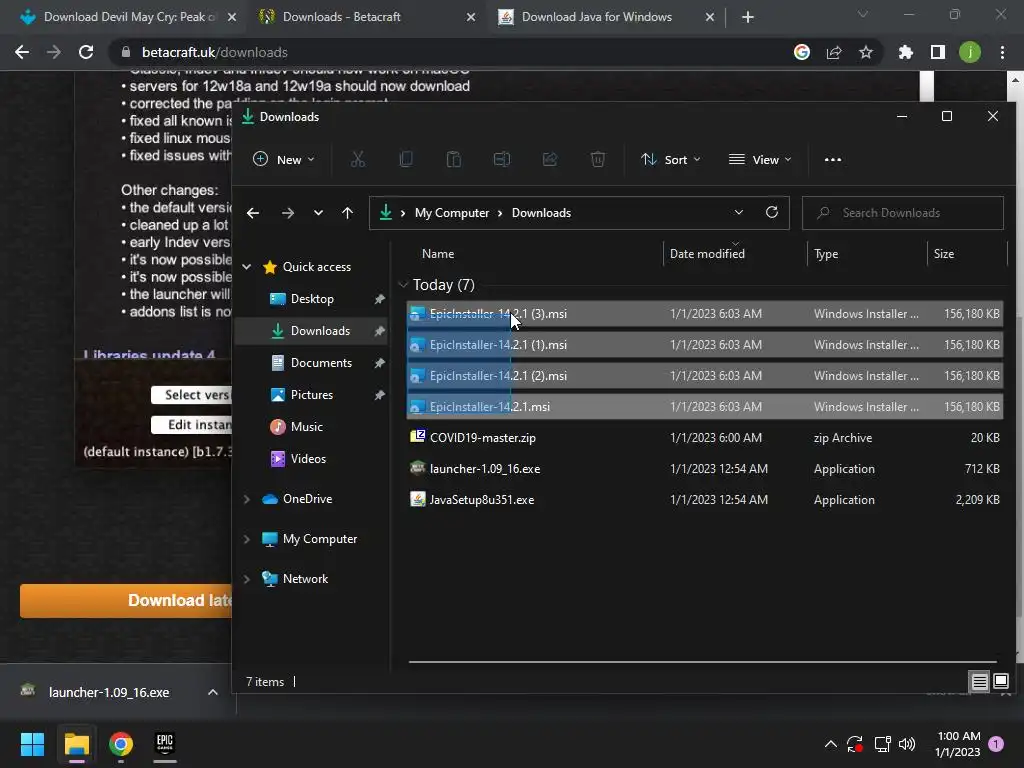This screenshot has height=768, width=1024.
Task: Sort files by Type column header
Action: pos(825,253)
